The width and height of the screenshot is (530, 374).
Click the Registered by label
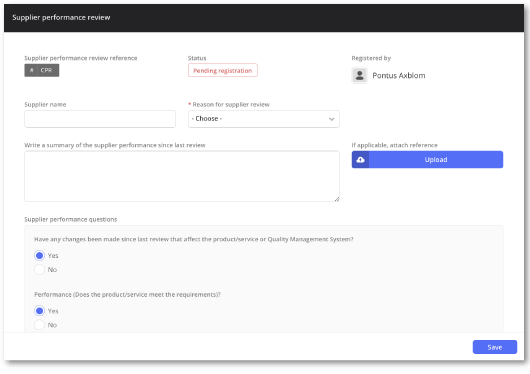click(371, 58)
